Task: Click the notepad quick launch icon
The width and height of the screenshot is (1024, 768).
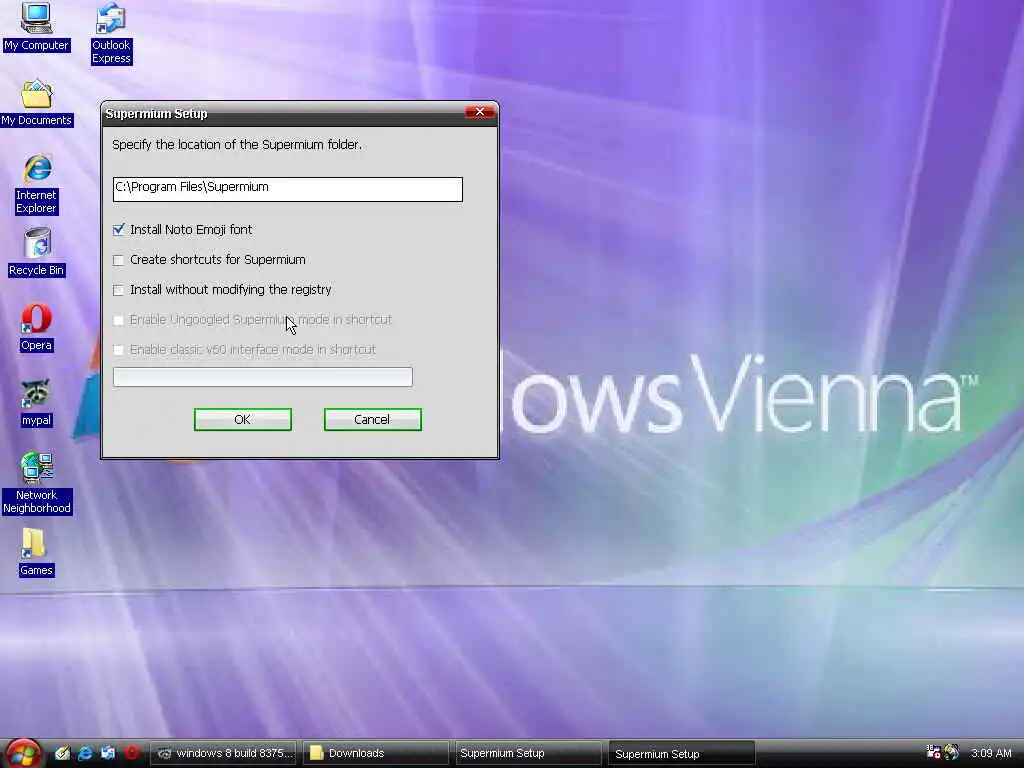Action: [x=62, y=753]
